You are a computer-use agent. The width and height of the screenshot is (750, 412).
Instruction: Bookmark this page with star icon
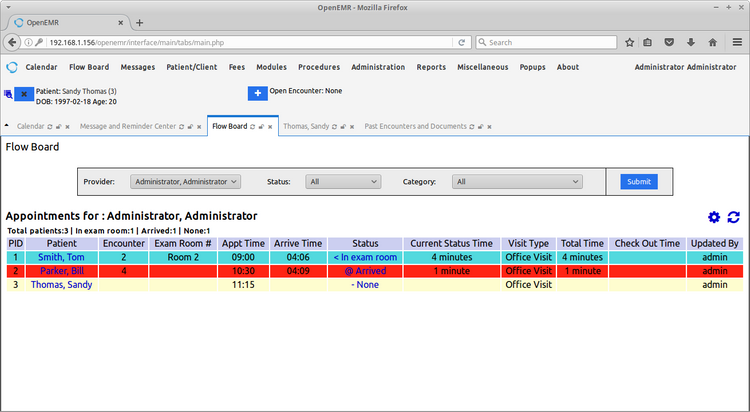(629, 43)
